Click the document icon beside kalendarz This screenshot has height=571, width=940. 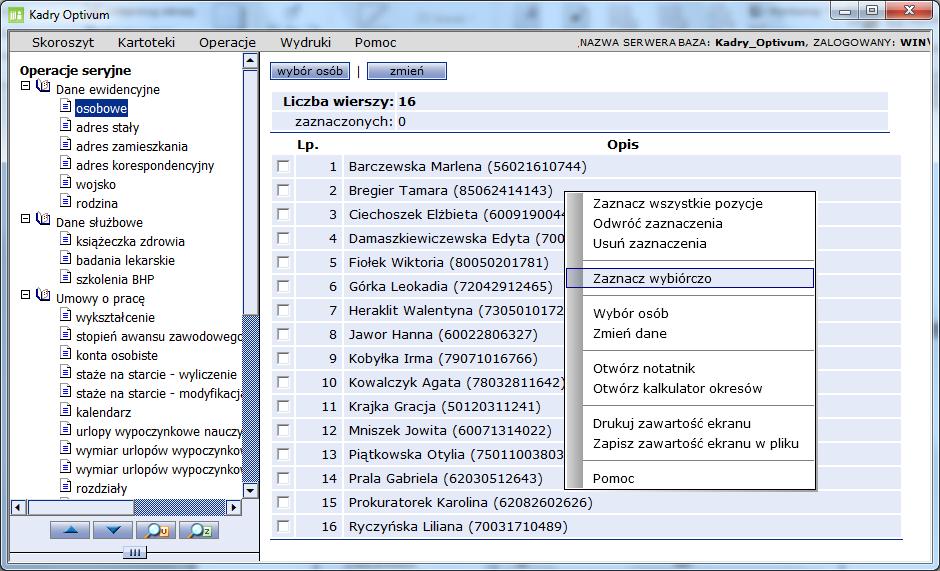click(66, 410)
